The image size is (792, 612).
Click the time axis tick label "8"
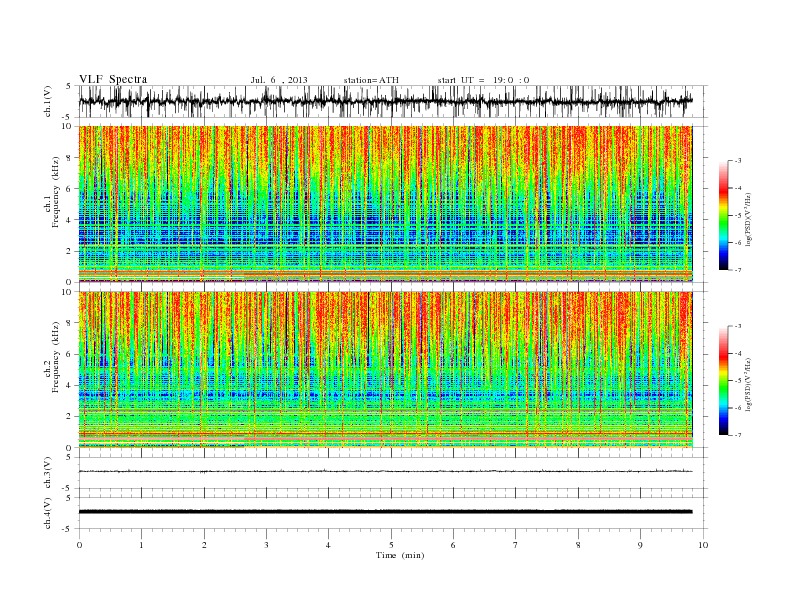click(578, 545)
